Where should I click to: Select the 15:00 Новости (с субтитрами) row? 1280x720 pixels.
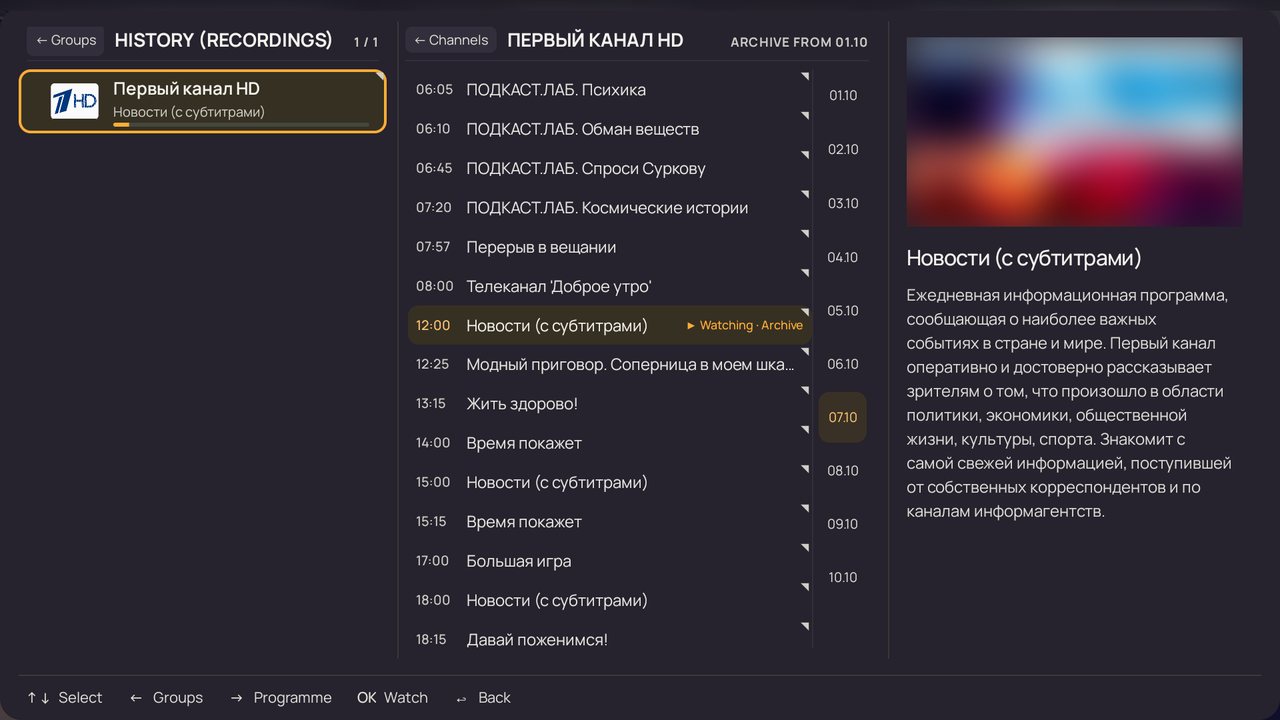tap(610, 482)
